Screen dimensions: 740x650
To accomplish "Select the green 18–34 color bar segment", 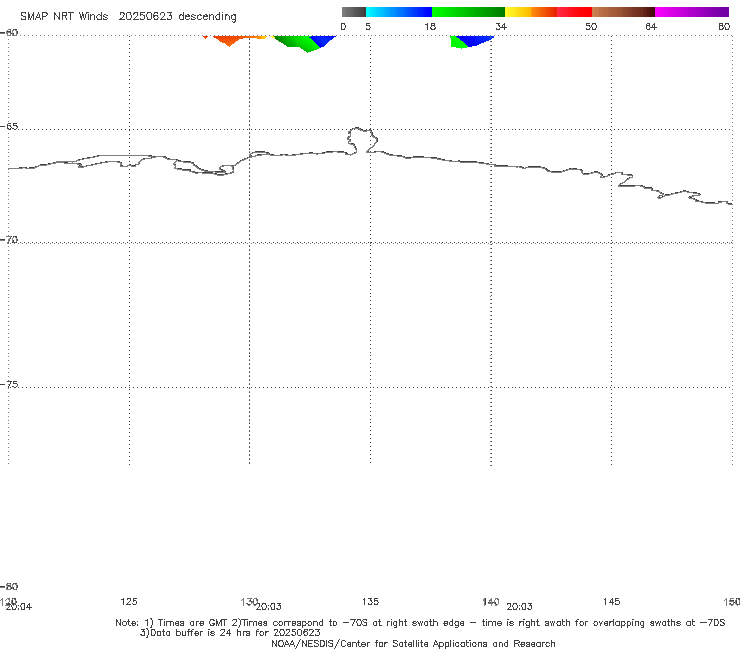I will 468,12.
